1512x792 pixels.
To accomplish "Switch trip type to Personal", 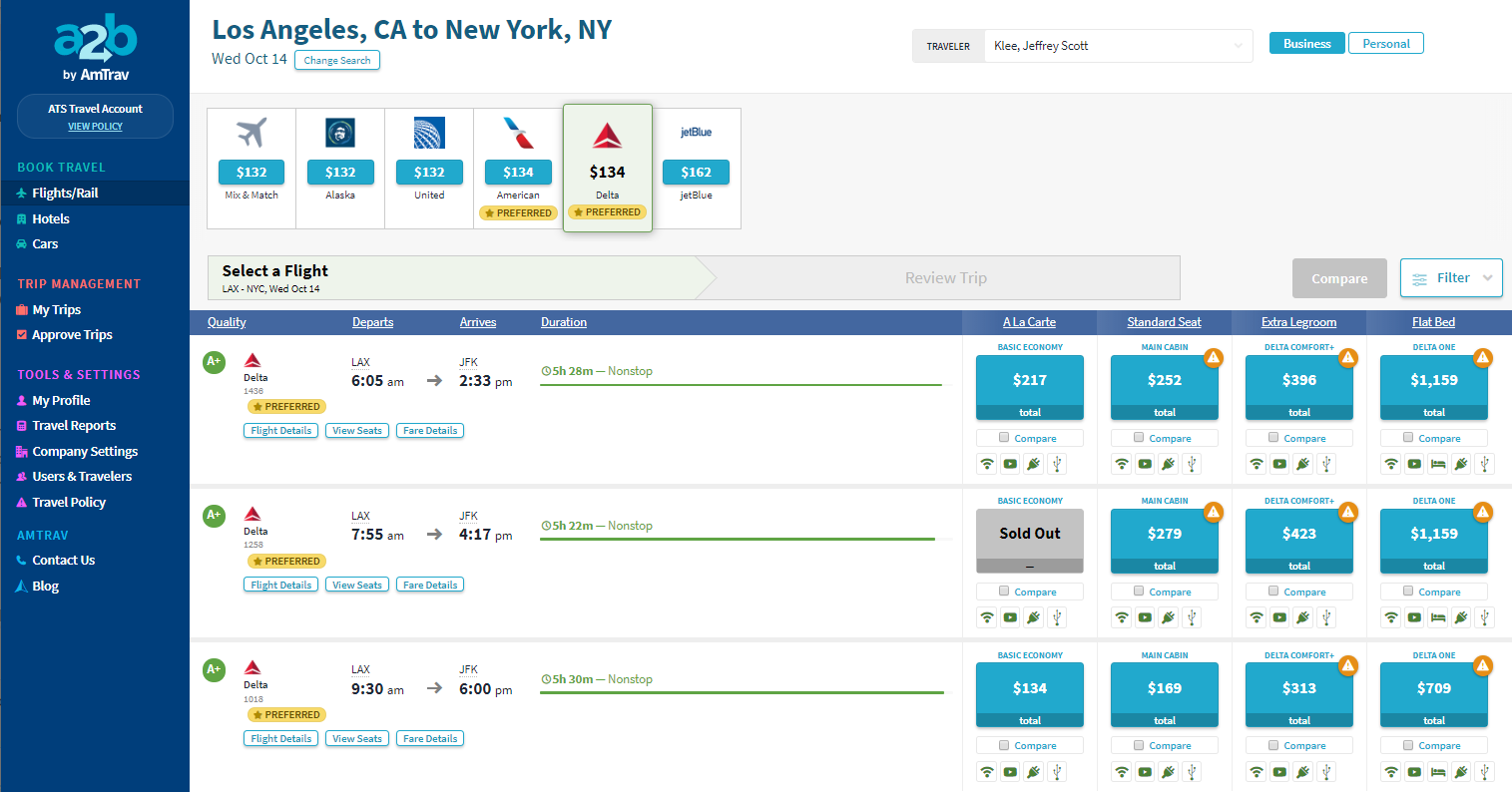I will [x=1385, y=44].
